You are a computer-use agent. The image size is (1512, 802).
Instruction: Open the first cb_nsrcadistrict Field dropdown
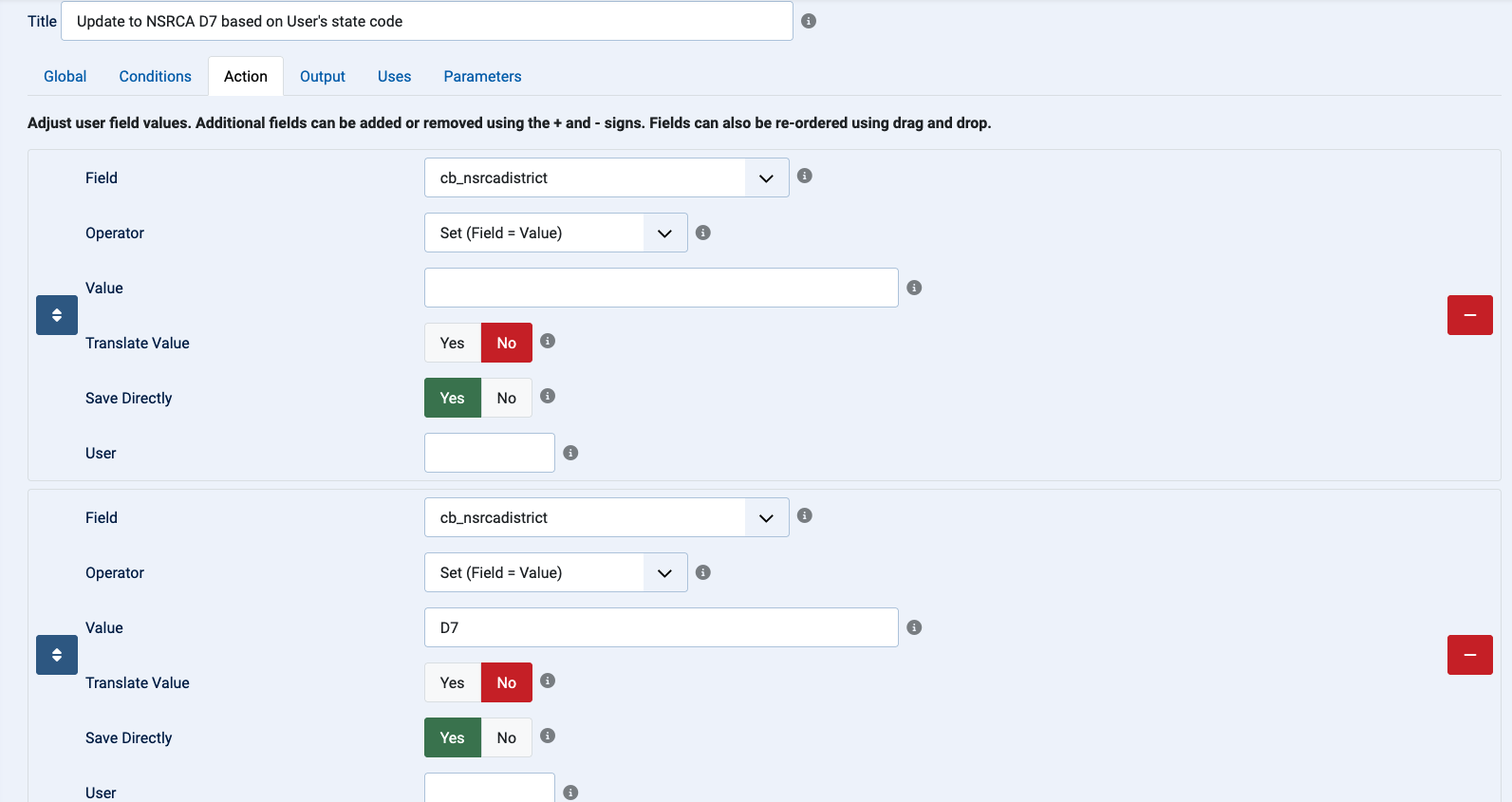coord(607,177)
